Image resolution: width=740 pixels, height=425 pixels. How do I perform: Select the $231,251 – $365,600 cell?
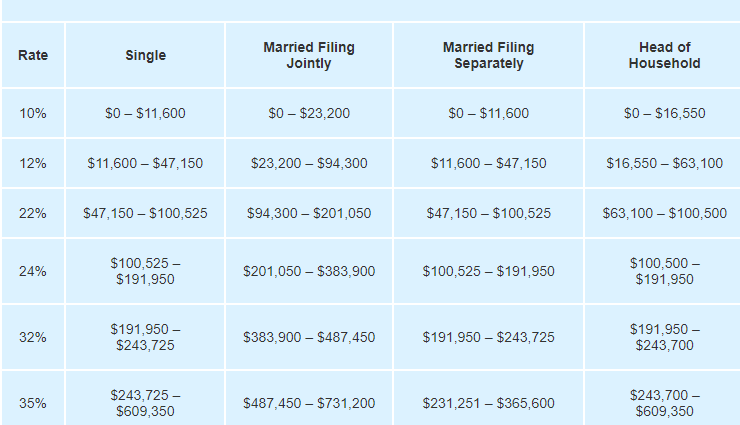pos(488,403)
